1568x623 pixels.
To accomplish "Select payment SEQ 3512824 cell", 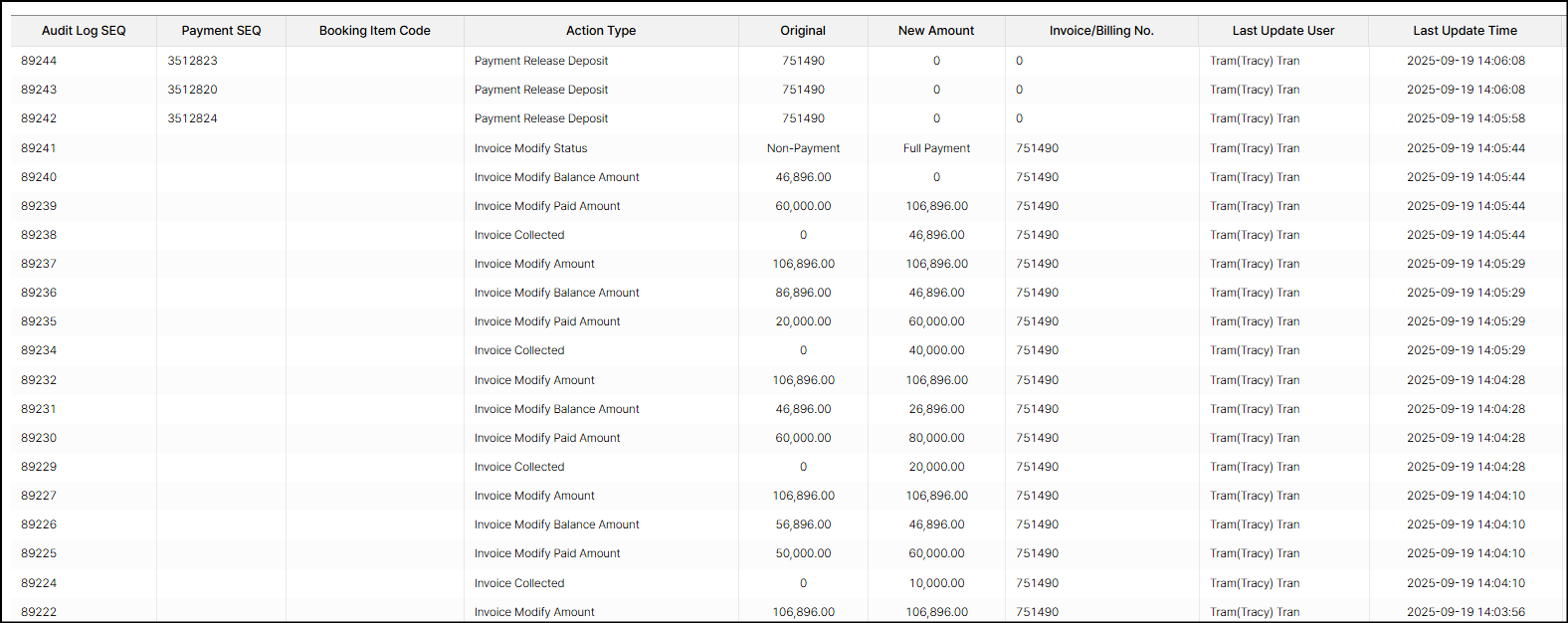I will [x=192, y=118].
